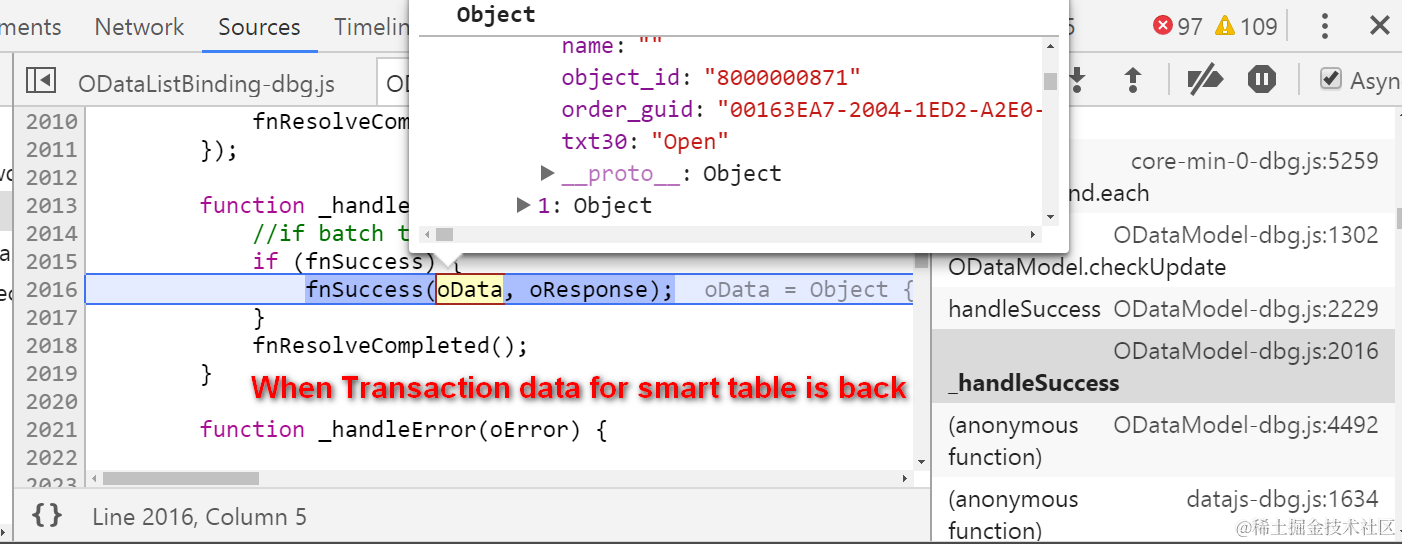Click the highlighted oData variable

click(469, 290)
